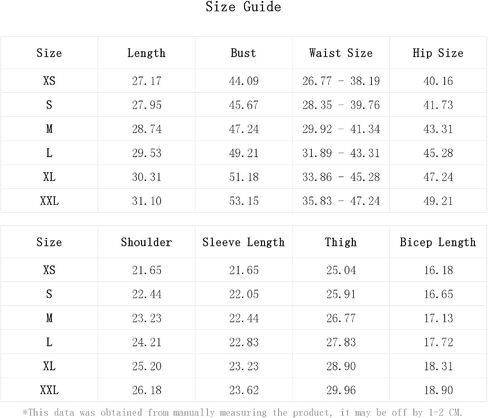Click bicep length value 16.18
The image size is (488, 418).
(438, 270)
